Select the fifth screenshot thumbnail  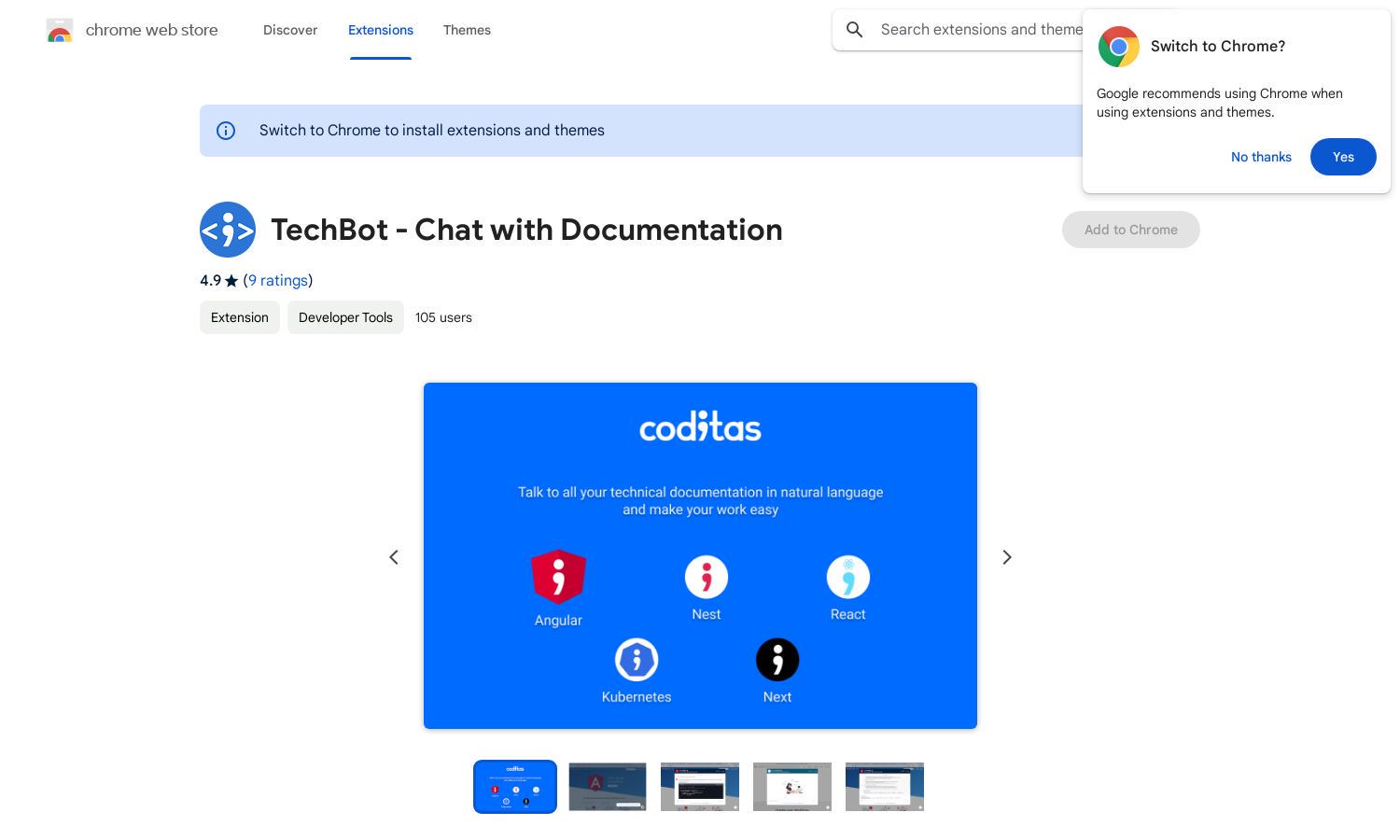tap(885, 787)
